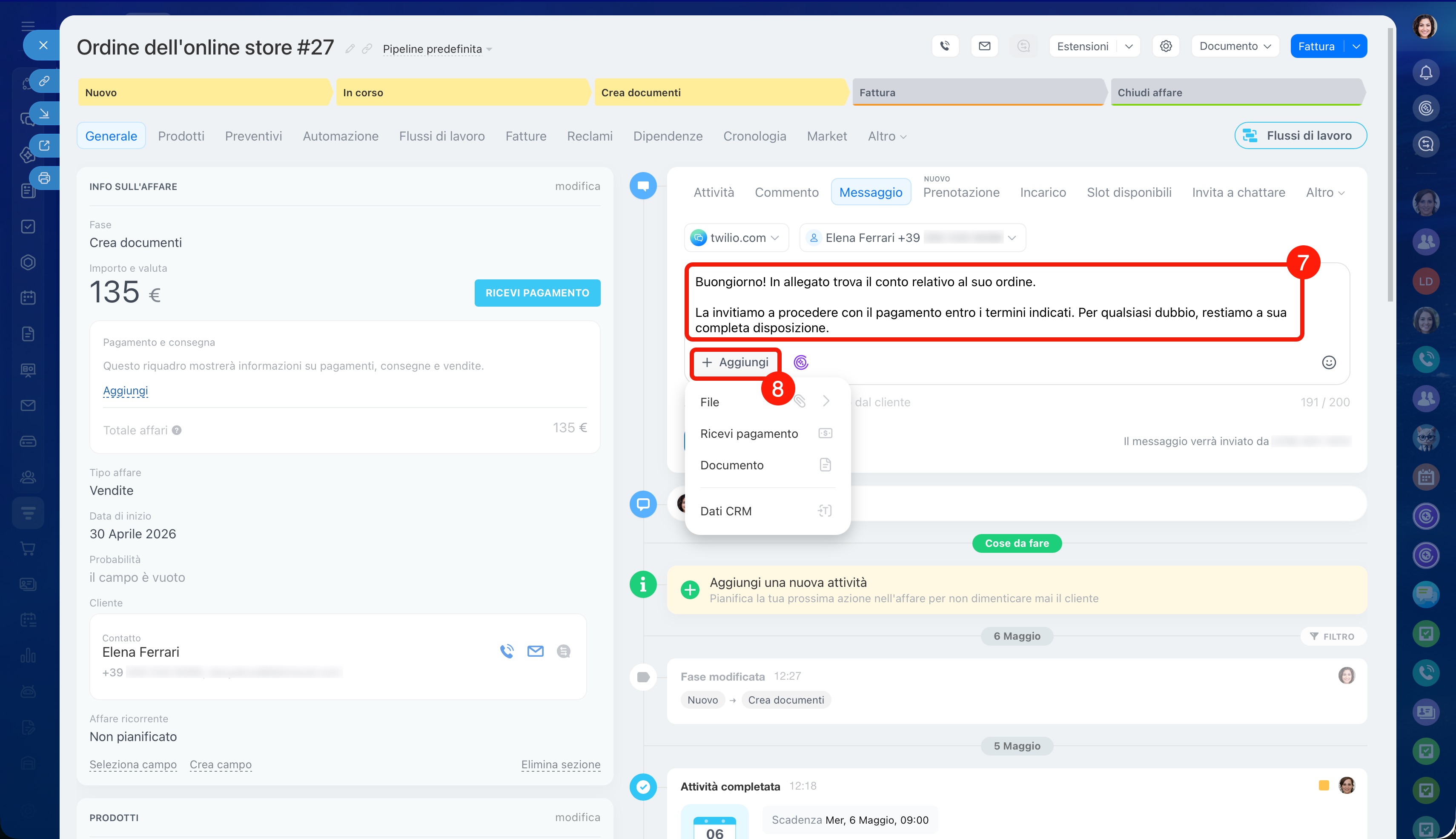Click the phone call icon in header
Screen dimensions: 1456x839
click(945, 46)
